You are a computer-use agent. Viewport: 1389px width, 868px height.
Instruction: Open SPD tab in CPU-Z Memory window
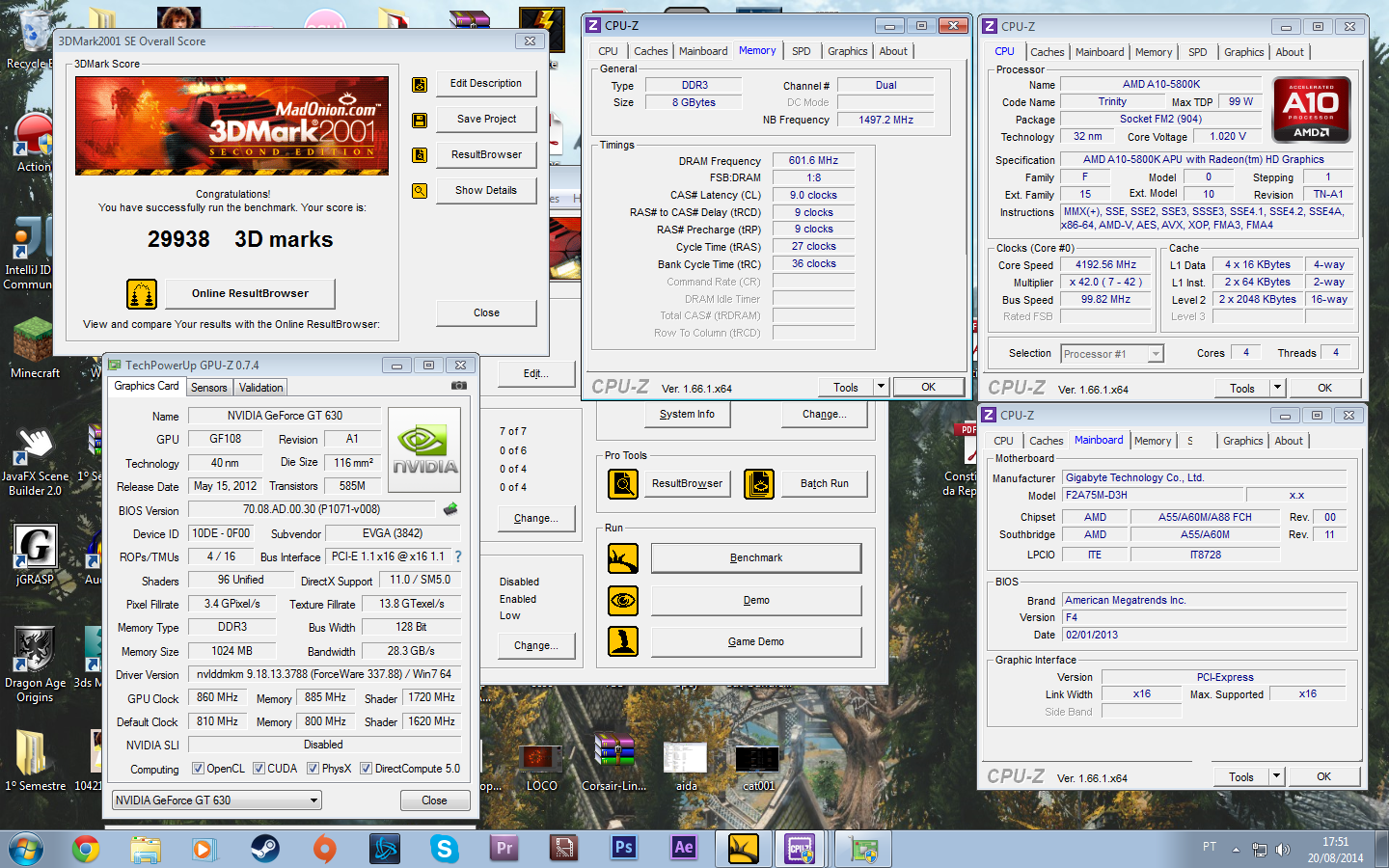point(802,51)
